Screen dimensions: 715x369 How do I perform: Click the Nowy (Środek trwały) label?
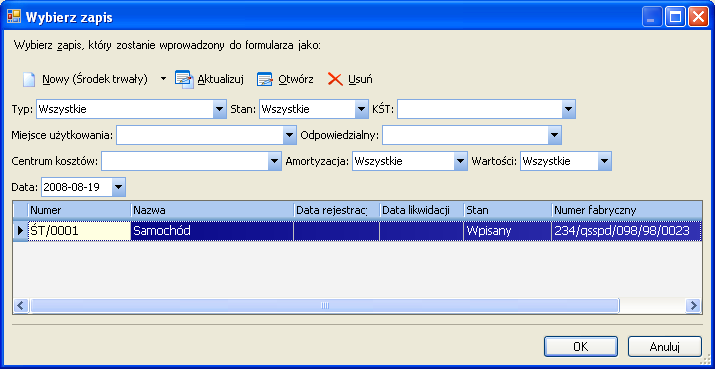pyautogui.click(x=95, y=79)
